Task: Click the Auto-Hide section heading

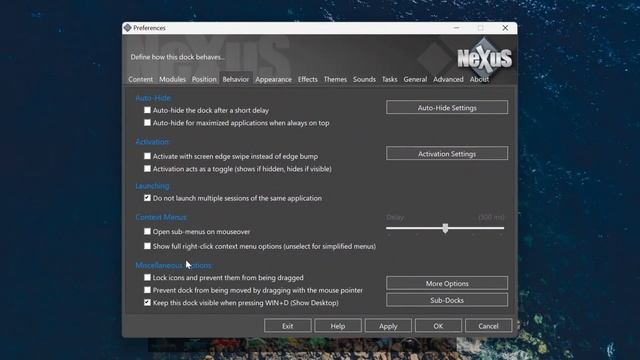Action: coord(154,98)
